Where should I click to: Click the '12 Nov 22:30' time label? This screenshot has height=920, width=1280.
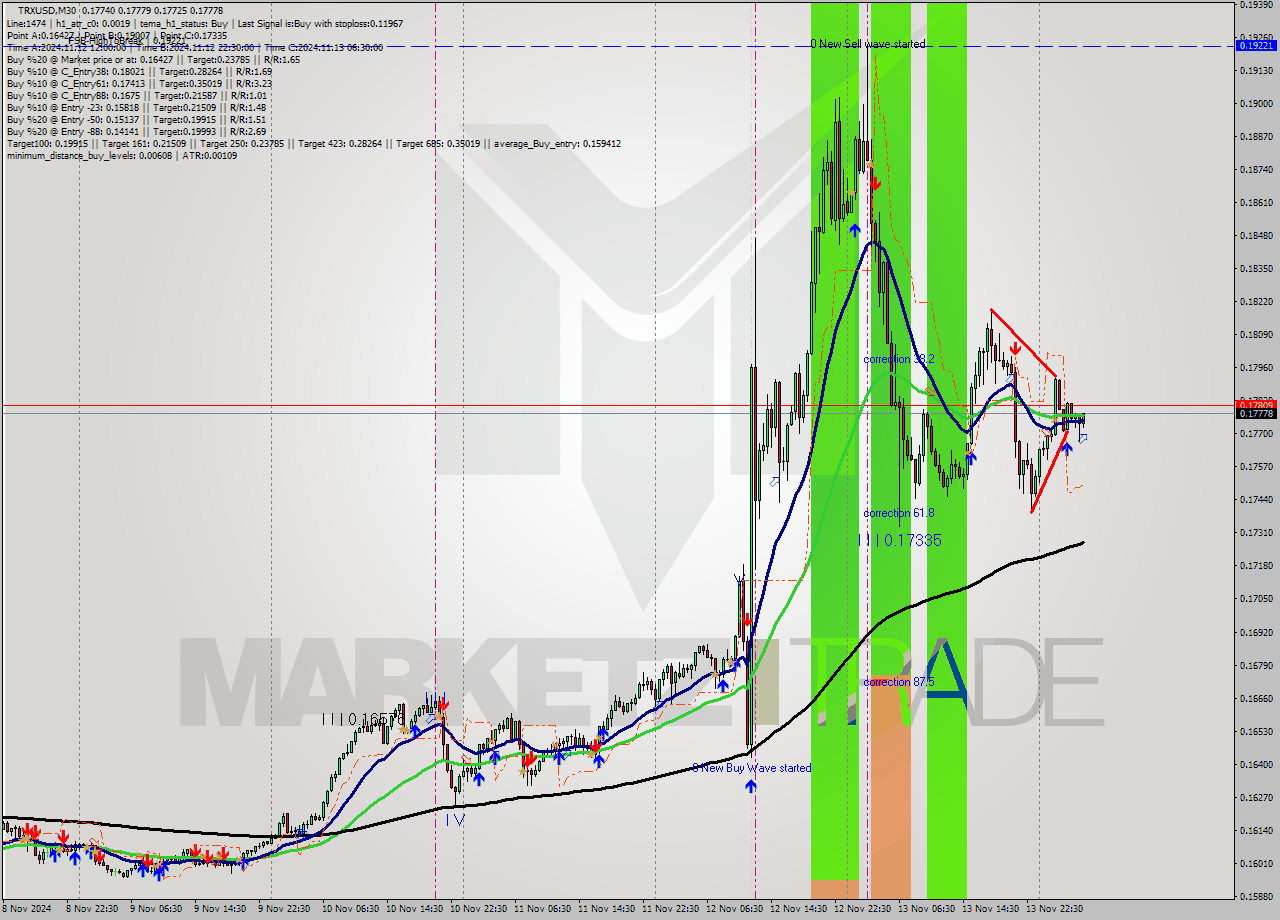pyautogui.click(x=863, y=909)
